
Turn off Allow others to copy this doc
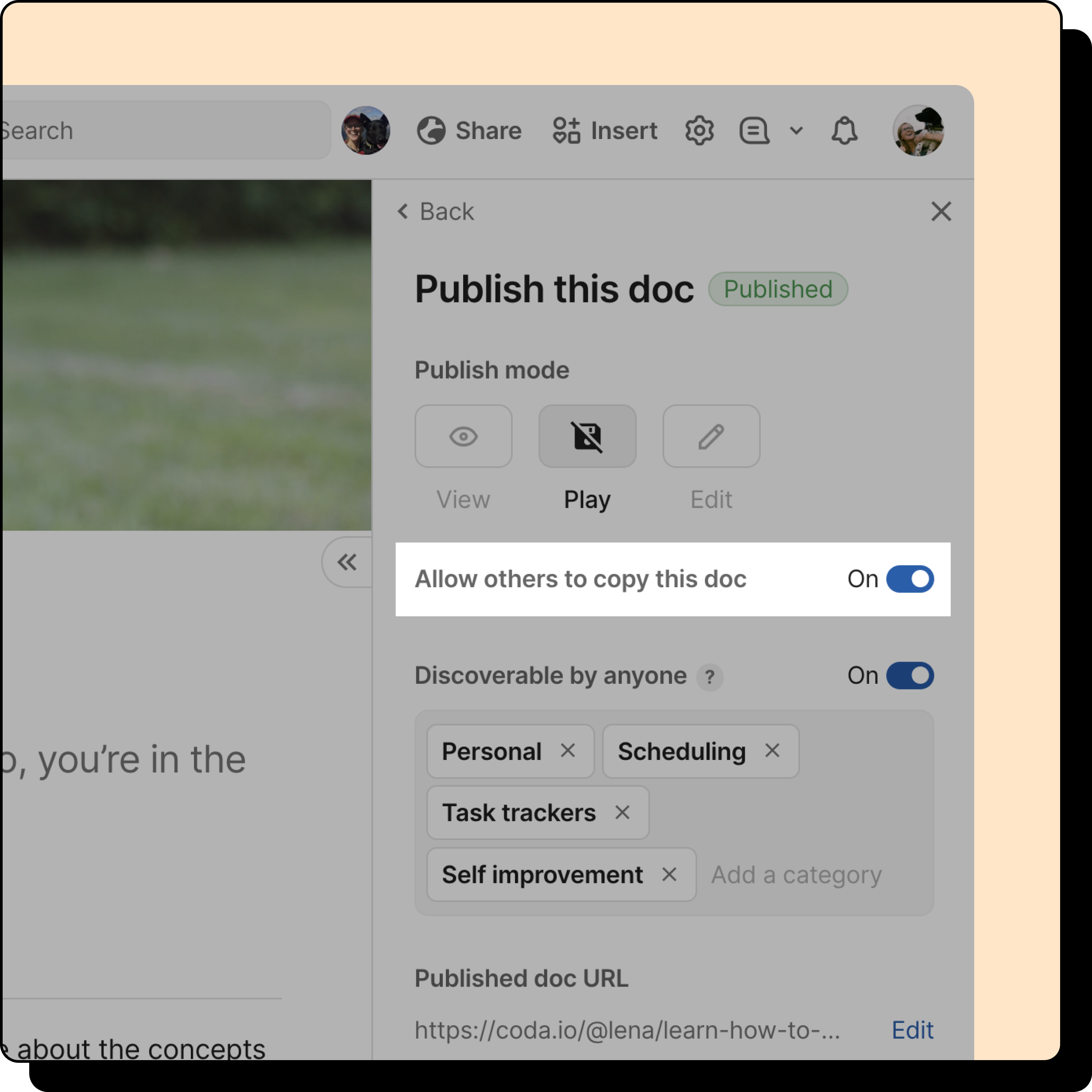coord(910,579)
